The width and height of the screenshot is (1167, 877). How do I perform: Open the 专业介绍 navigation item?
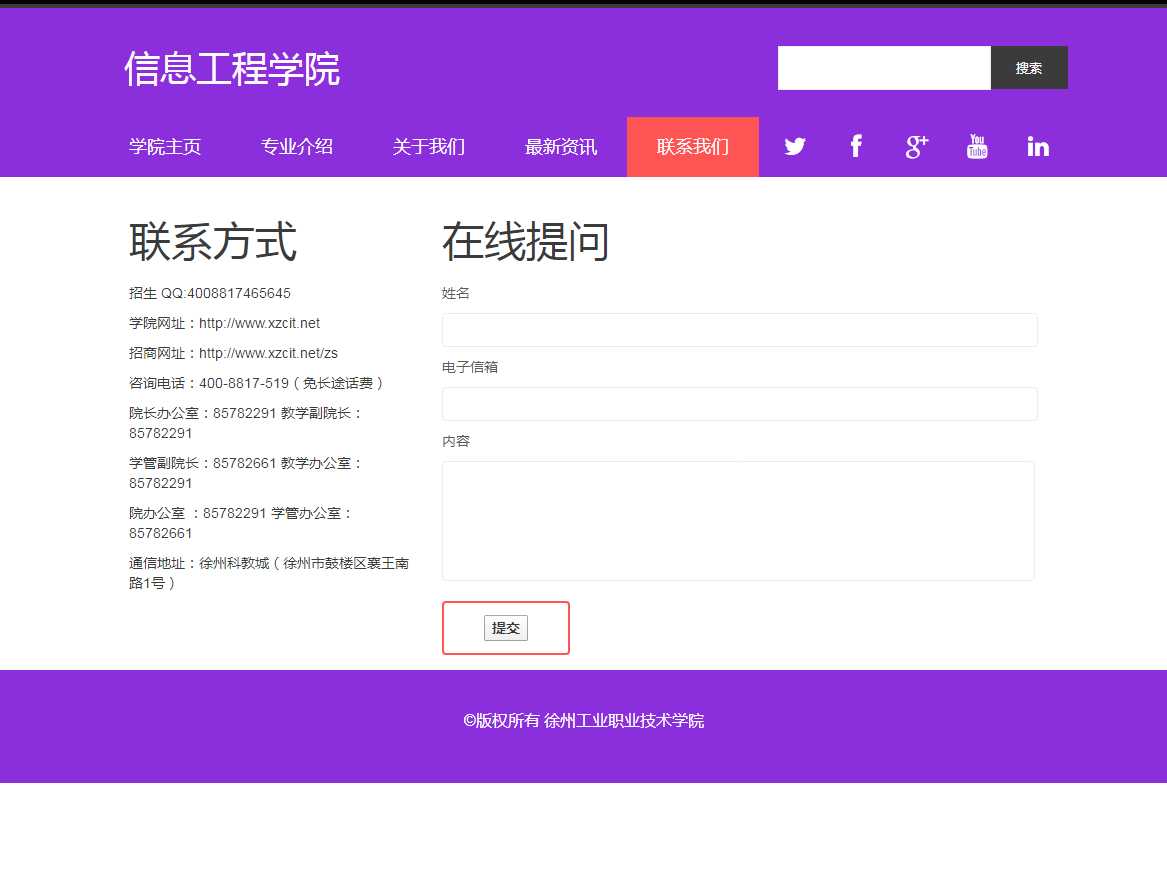click(x=297, y=147)
